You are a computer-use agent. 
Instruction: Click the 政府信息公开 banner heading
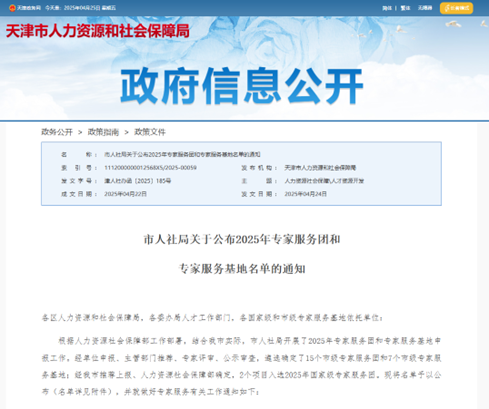(x=241, y=85)
